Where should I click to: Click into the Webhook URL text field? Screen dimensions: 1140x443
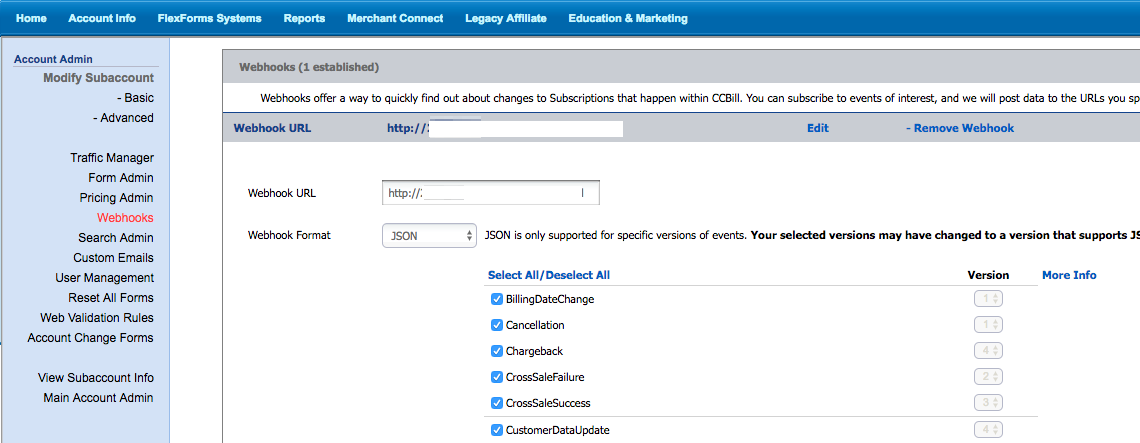(x=490, y=193)
